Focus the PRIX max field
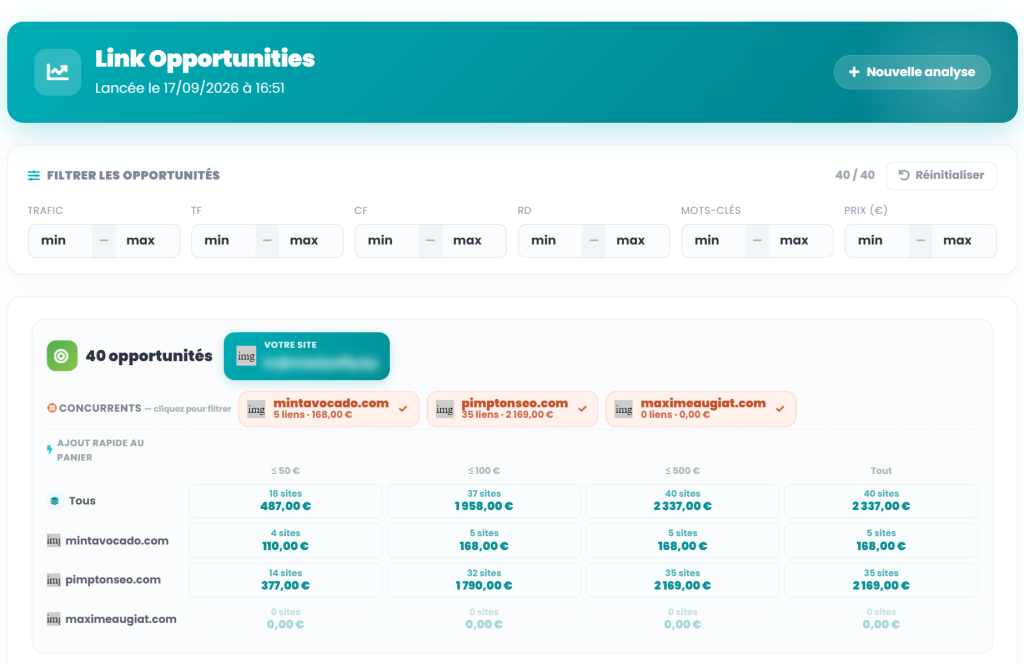This screenshot has height=664, width=1024. pos(964,240)
